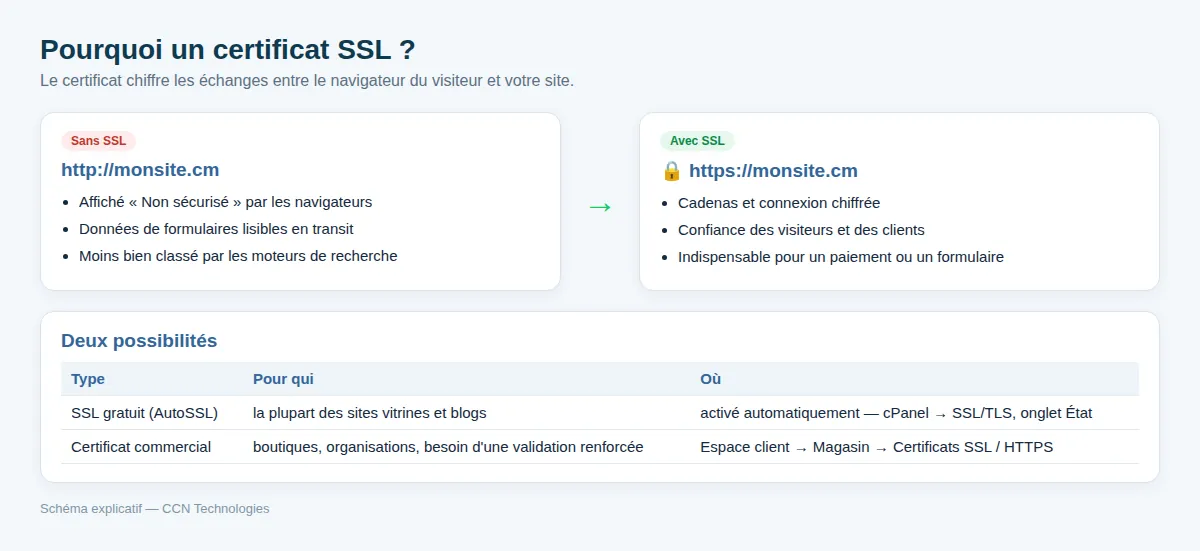1200x551 pixels.
Task: Click 'Cadenas et connexion chiffrée' bullet
Action: (x=779, y=203)
